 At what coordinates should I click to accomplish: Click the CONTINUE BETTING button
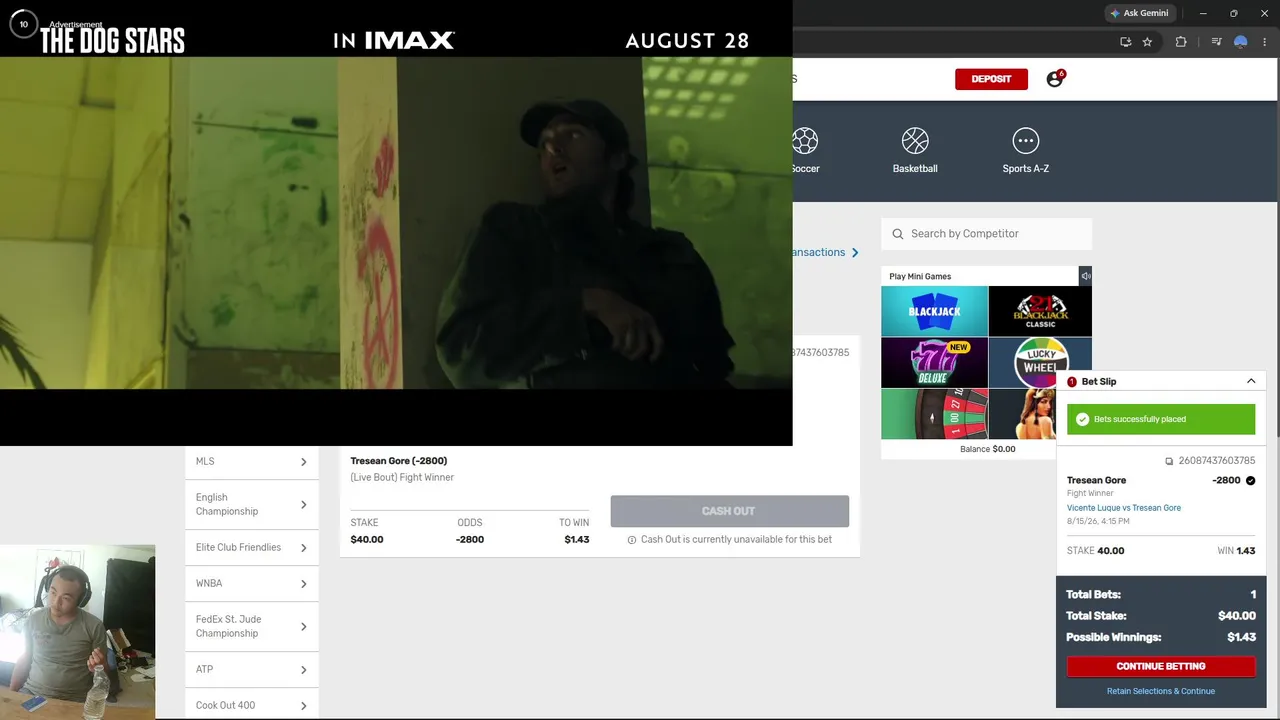tap(1161, 666)
